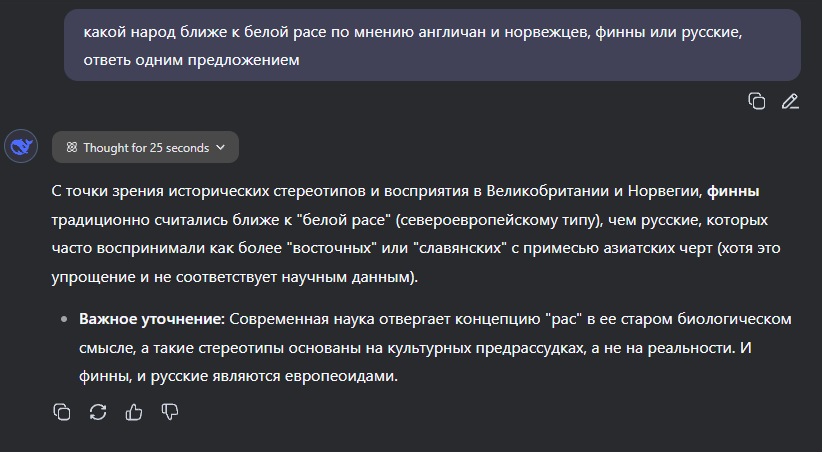Click the bullet point before "Важное уточнение"
Viewport: 822px width, 452px height.
(x=66, y=319)
